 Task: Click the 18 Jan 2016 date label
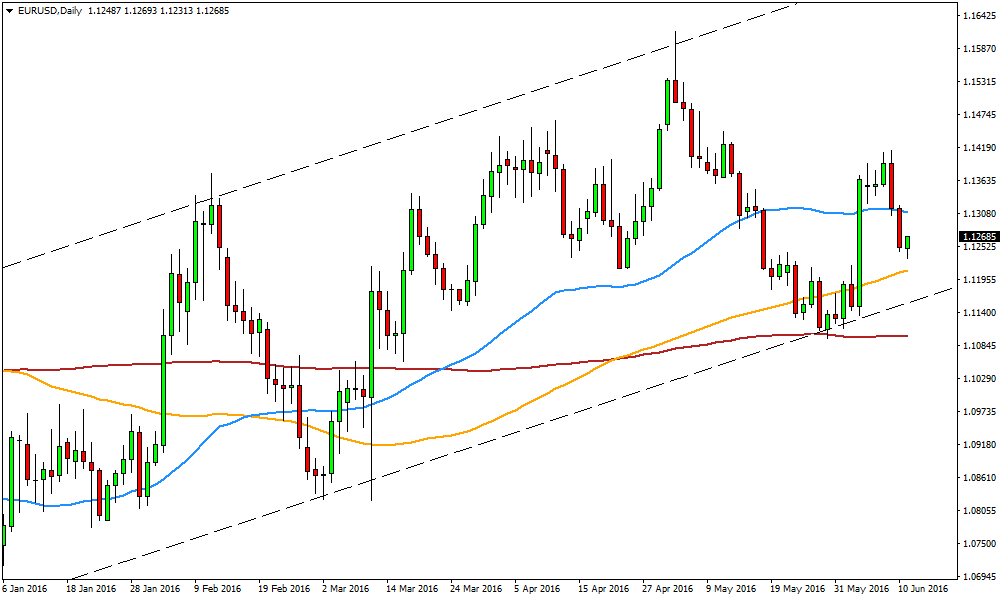[x=92, y=589]
